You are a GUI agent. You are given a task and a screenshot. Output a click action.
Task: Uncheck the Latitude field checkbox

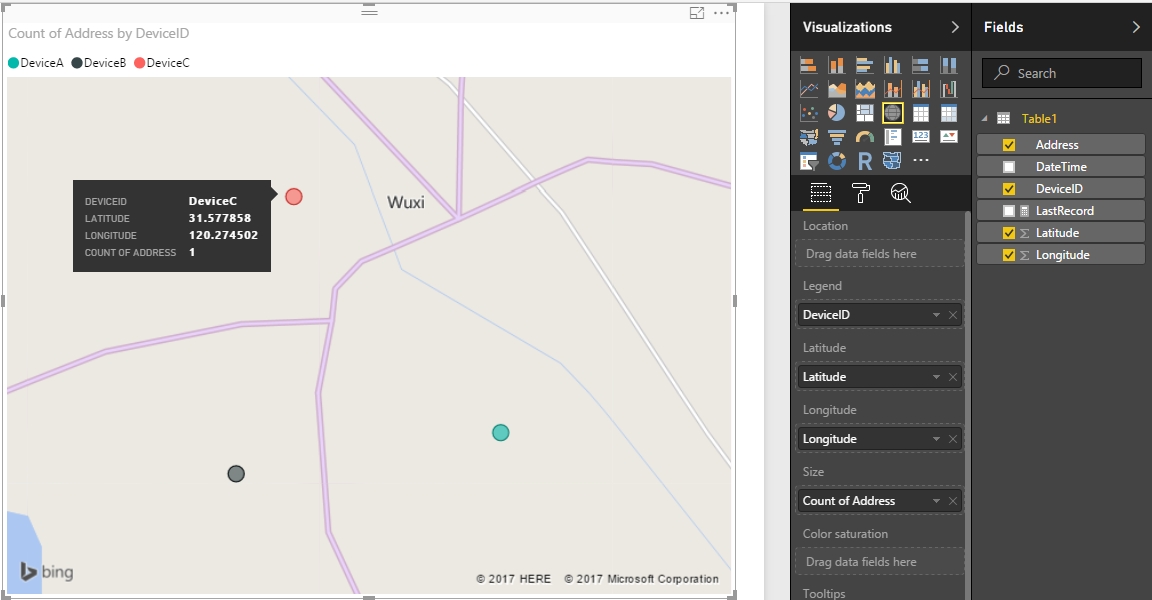[x=1009, y=233]
